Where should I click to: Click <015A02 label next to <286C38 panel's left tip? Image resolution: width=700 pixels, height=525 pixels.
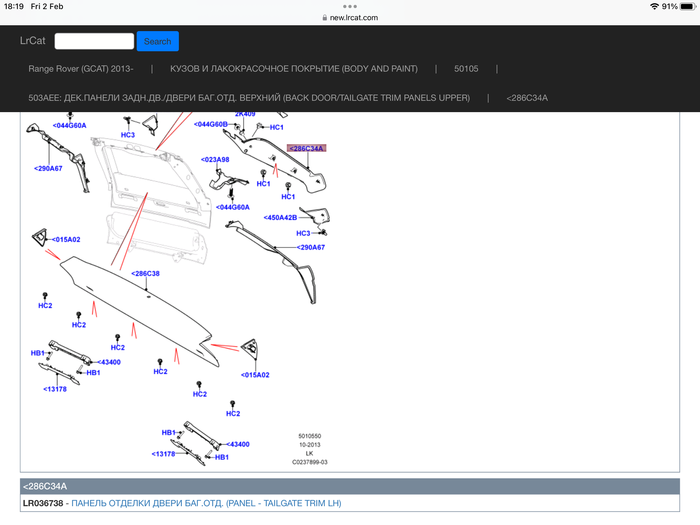[x=66, y=239]
